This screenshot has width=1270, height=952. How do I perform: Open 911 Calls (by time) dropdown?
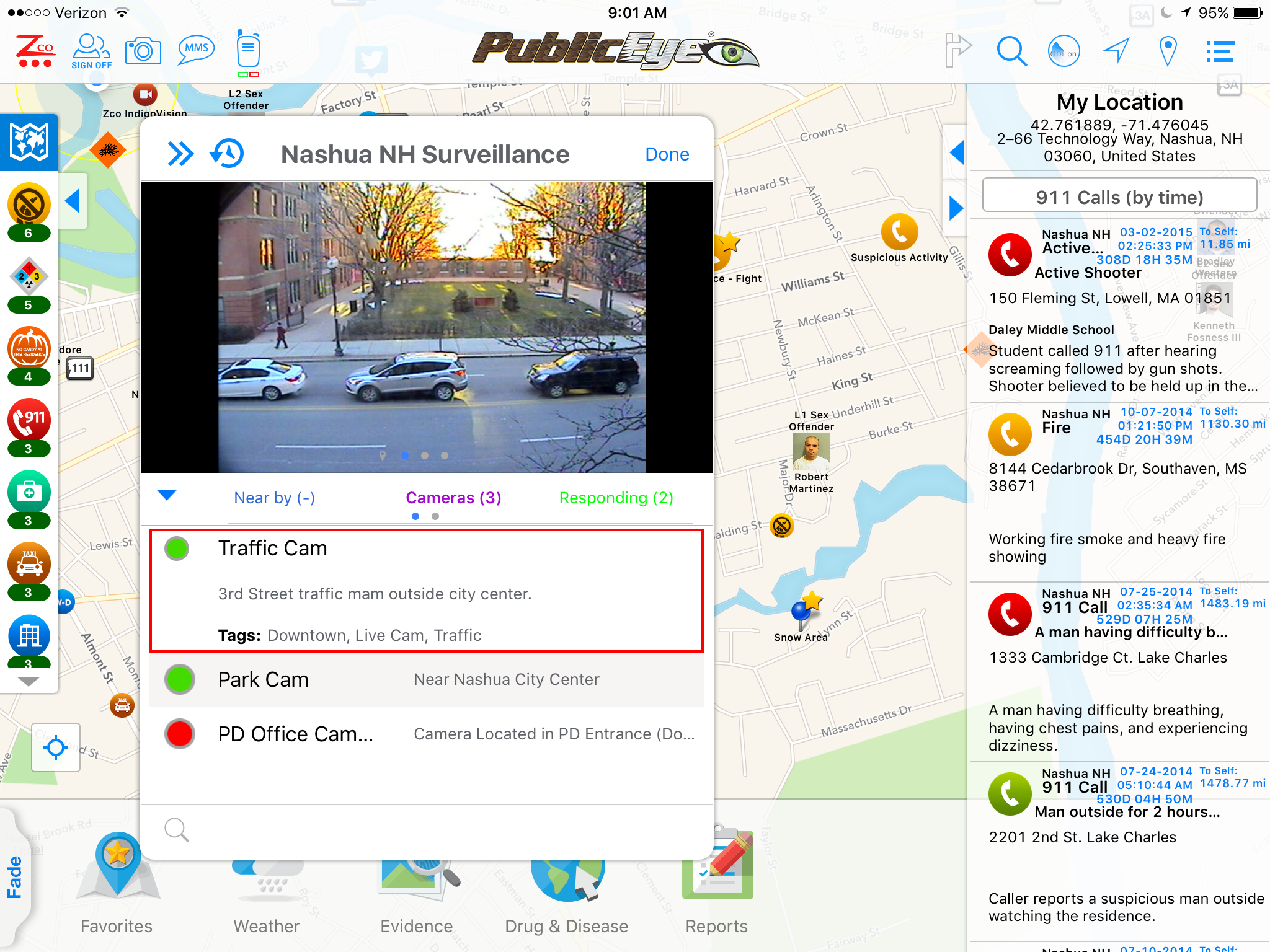click(1119, 196)
